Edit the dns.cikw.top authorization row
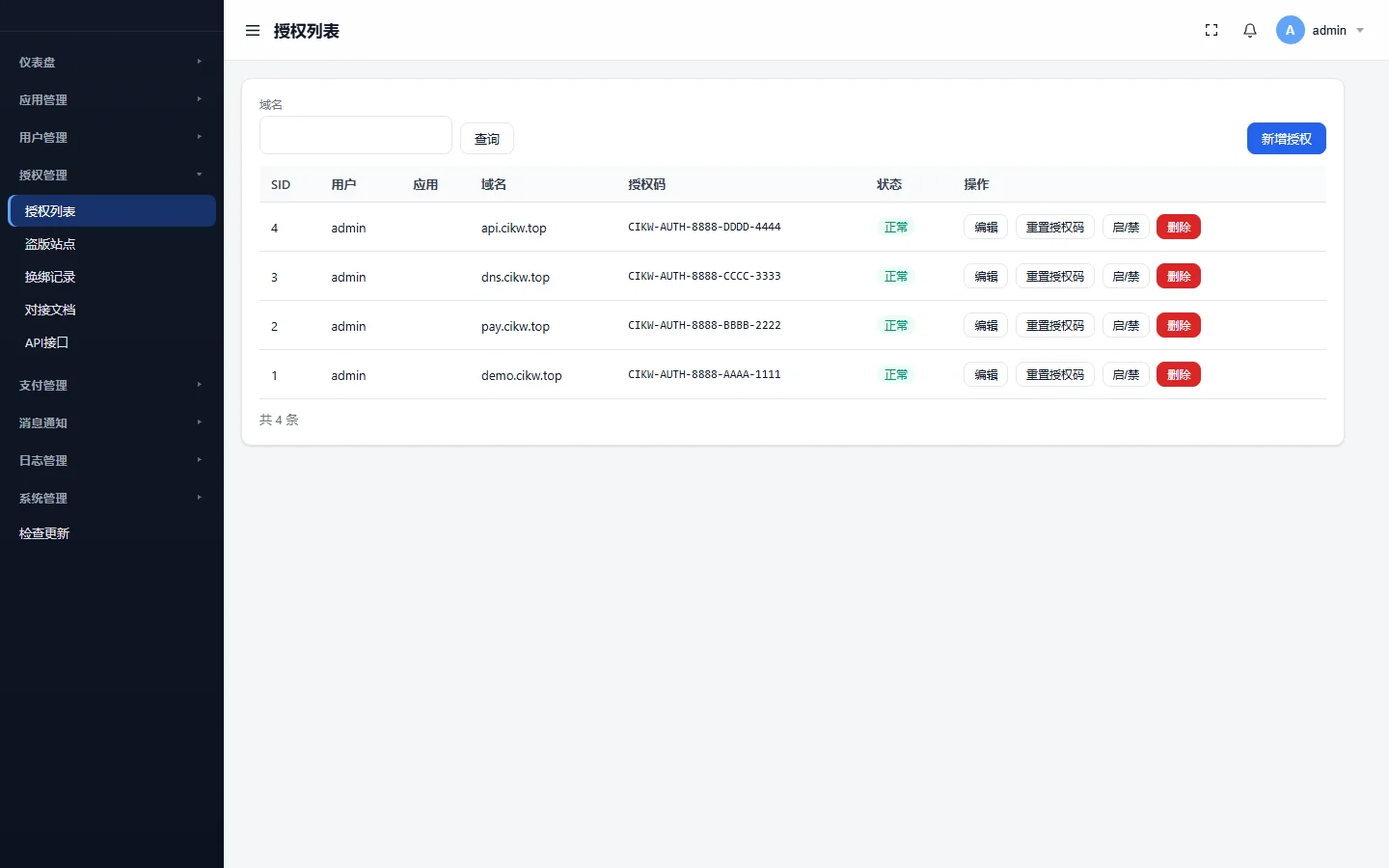The width and height of the screenshot is (1389, 868). (x=986, y=276)
